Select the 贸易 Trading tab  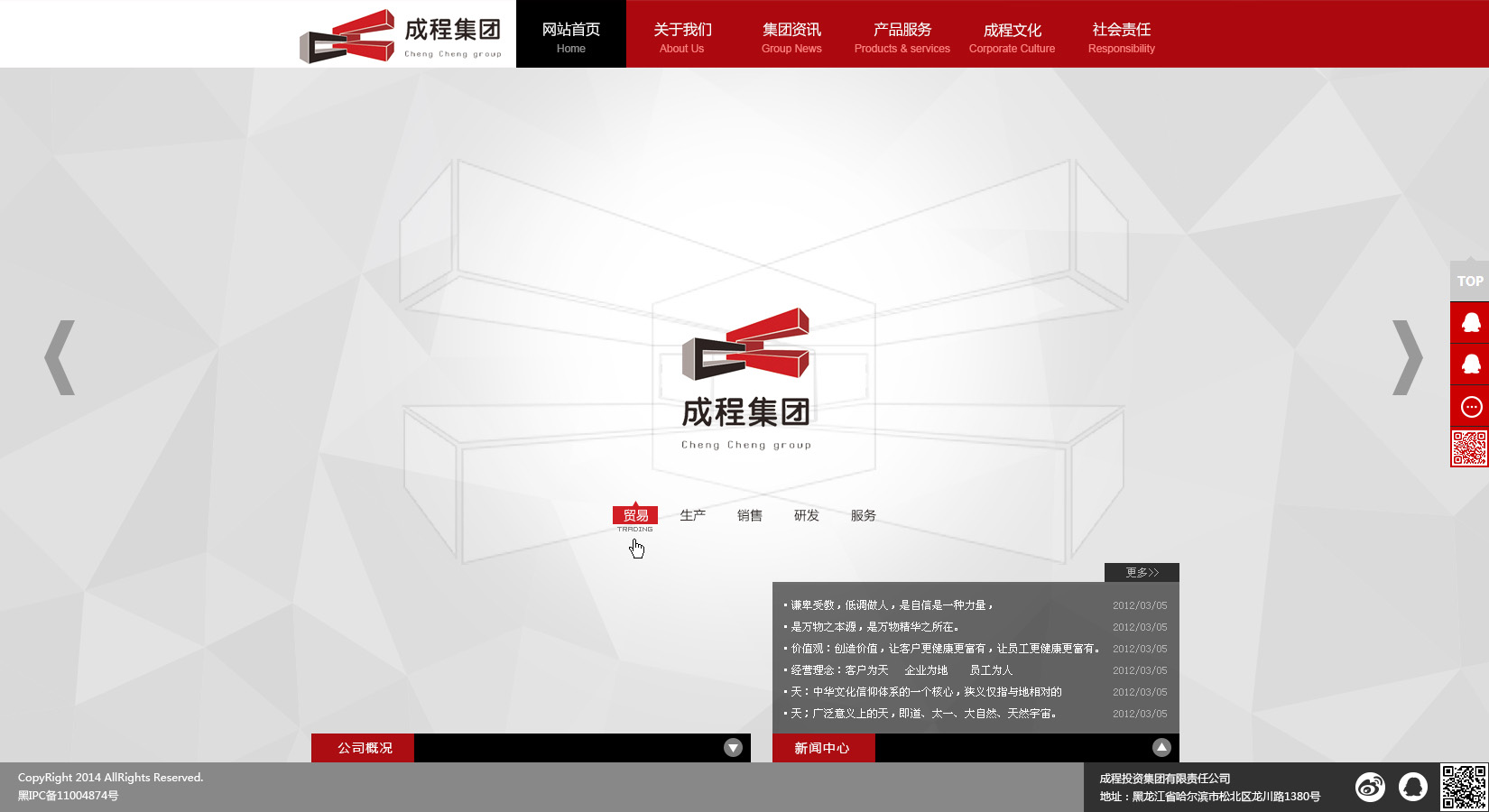[x=635, y=516]
